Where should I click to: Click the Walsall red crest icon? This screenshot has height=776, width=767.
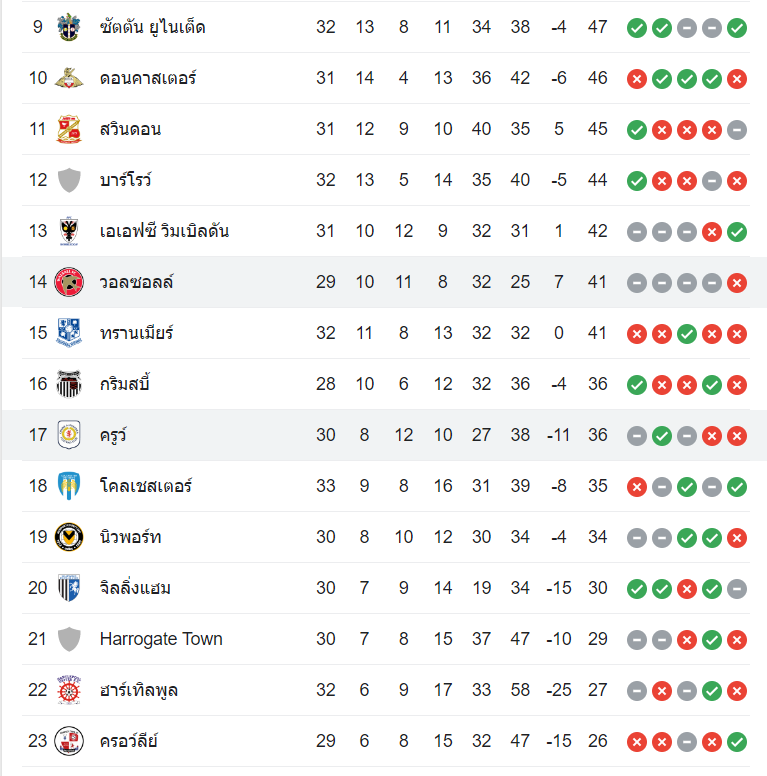69,282
